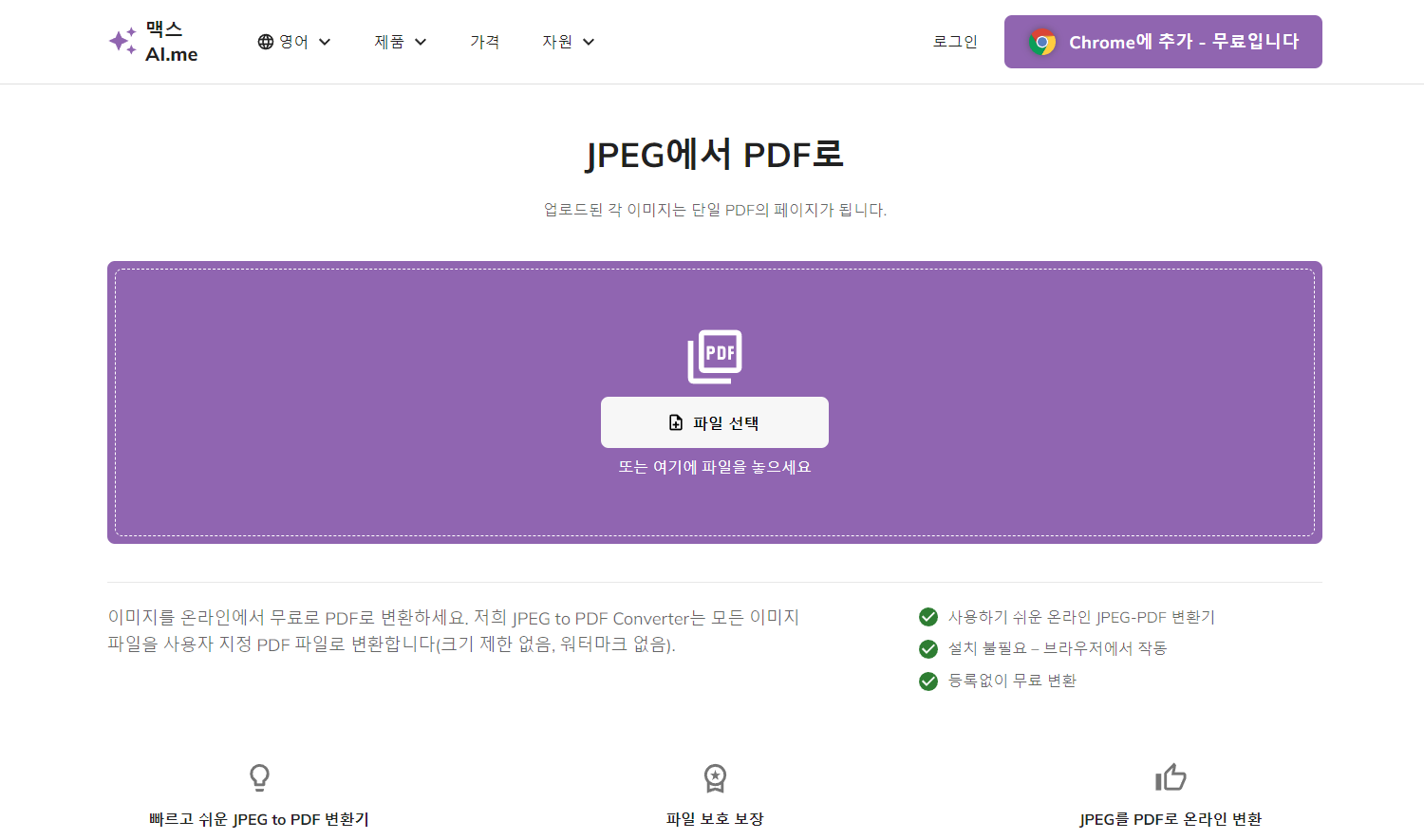Click the lightbulb icon above 빠르고 쉬운 변환기
1424x840 pixels.
click(x=259, y=776)
